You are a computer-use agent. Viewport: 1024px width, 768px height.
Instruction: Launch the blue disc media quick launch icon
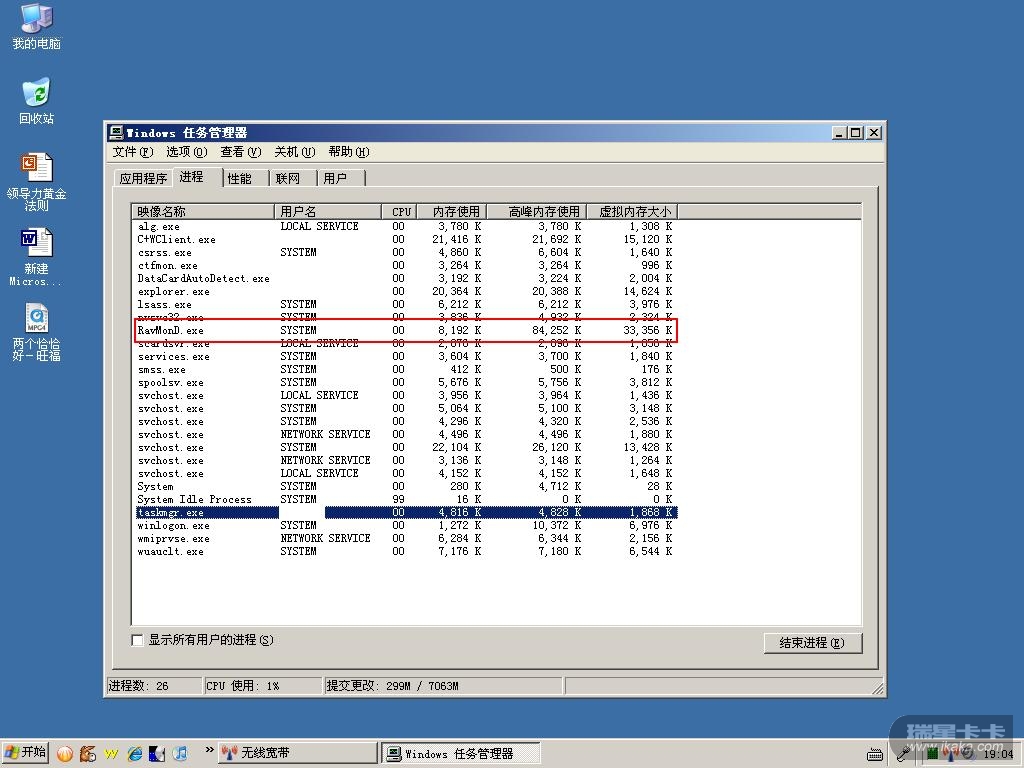157,754
